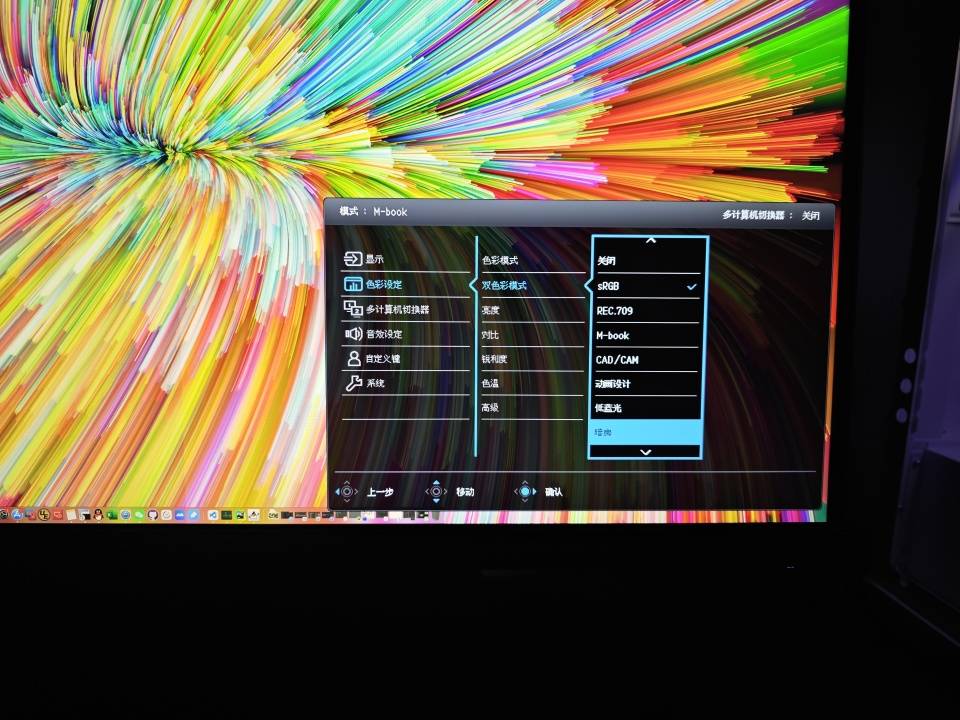Screen dimensions: 960x720
Task: Click the 音效设定 speaker icon
Action: tap(353, 334)
